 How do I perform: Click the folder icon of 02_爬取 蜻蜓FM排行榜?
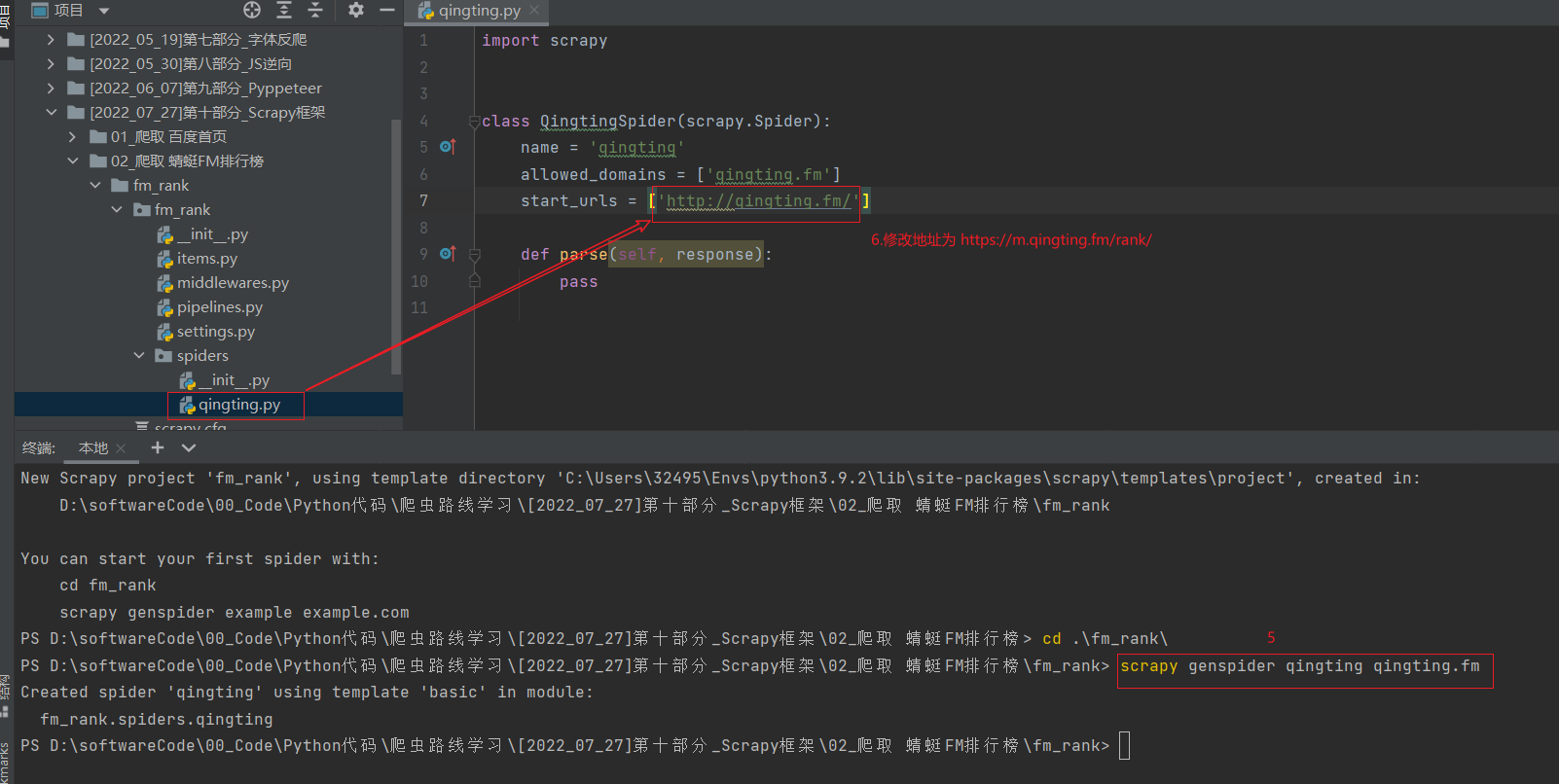tap(98, 161)
